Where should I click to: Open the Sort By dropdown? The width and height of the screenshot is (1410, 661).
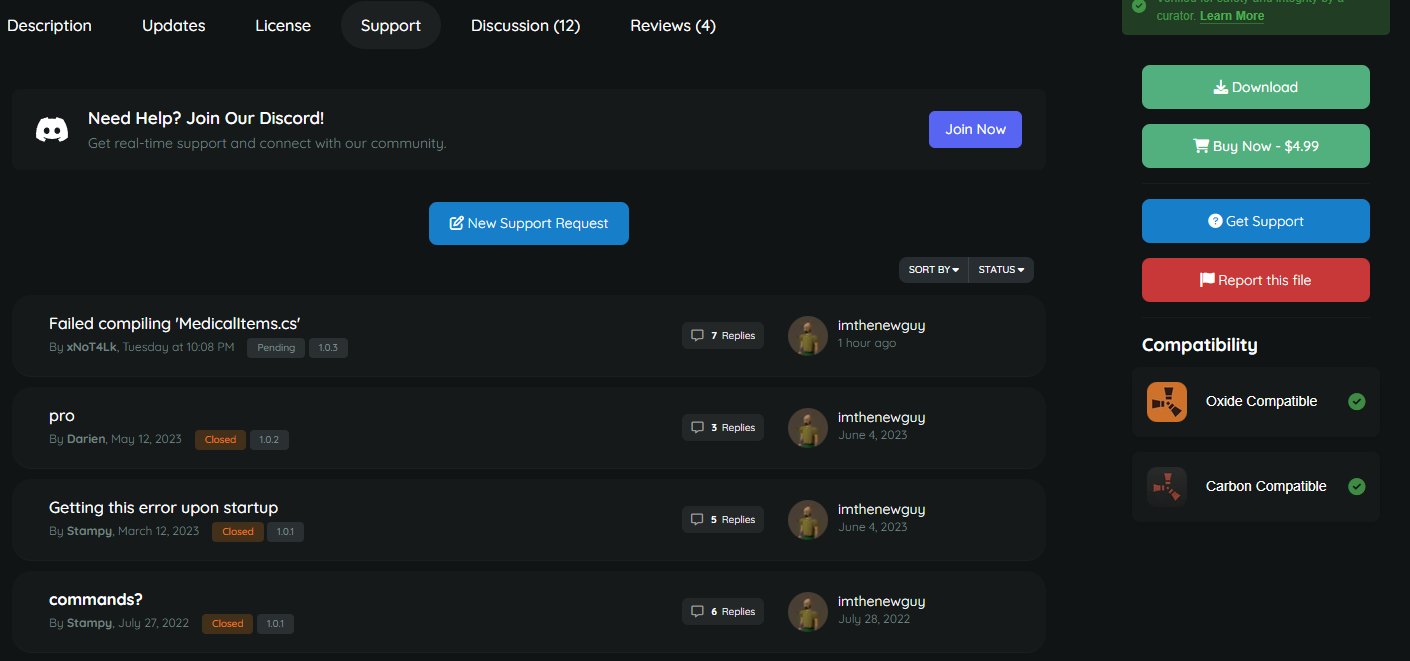(x=933, y=270)
